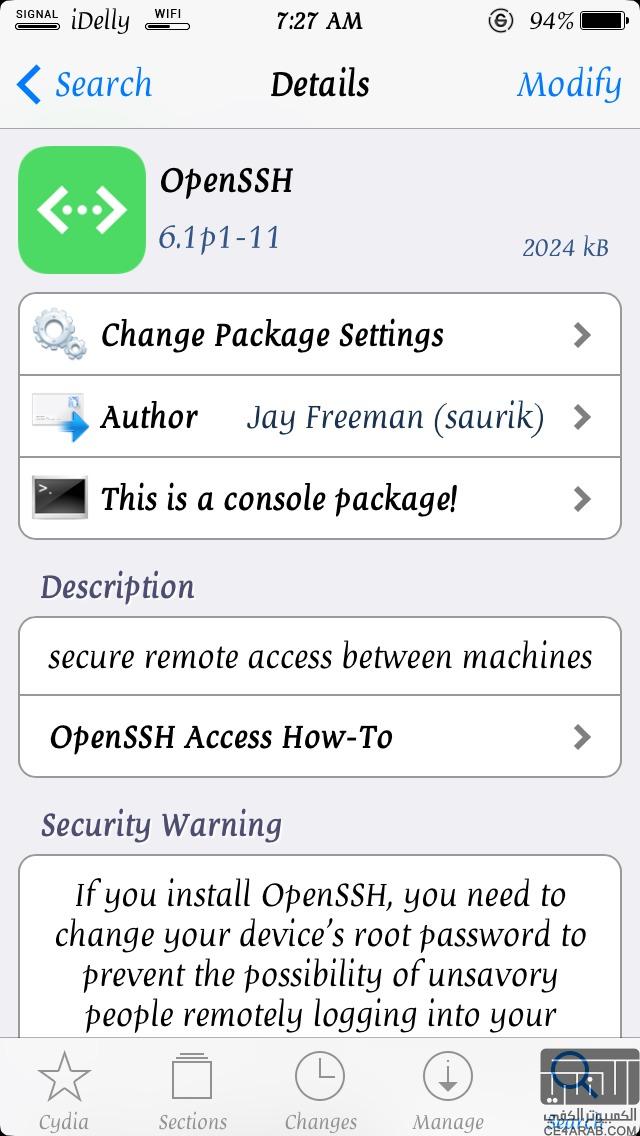The width and height of the screenshot is (640, 1136).
Task: Tap the secure remote access description row
Action: pos(320,657)
